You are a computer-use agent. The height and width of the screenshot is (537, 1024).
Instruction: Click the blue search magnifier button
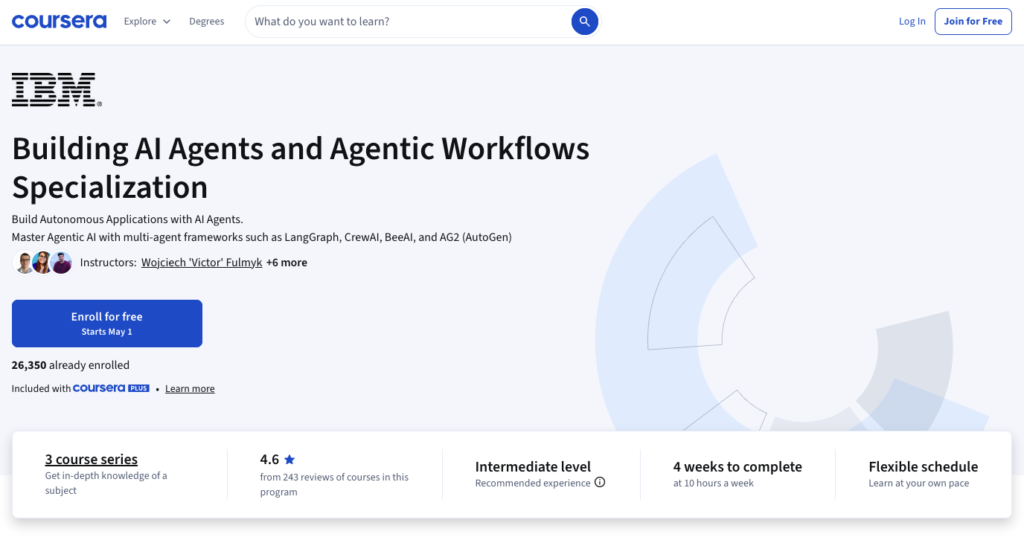tap(584, 22)
